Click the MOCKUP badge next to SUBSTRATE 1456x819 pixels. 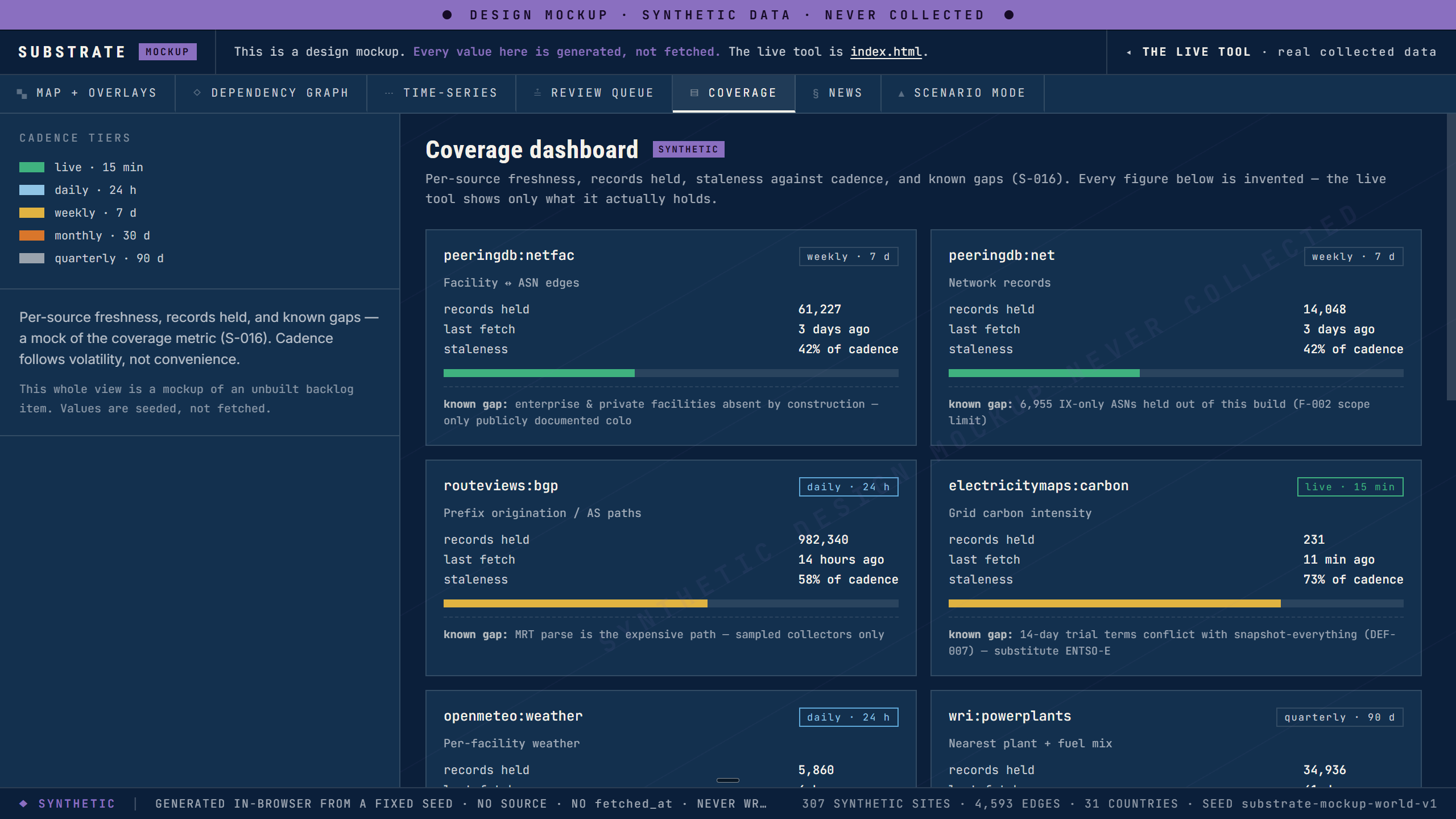(x=168, y=52)
